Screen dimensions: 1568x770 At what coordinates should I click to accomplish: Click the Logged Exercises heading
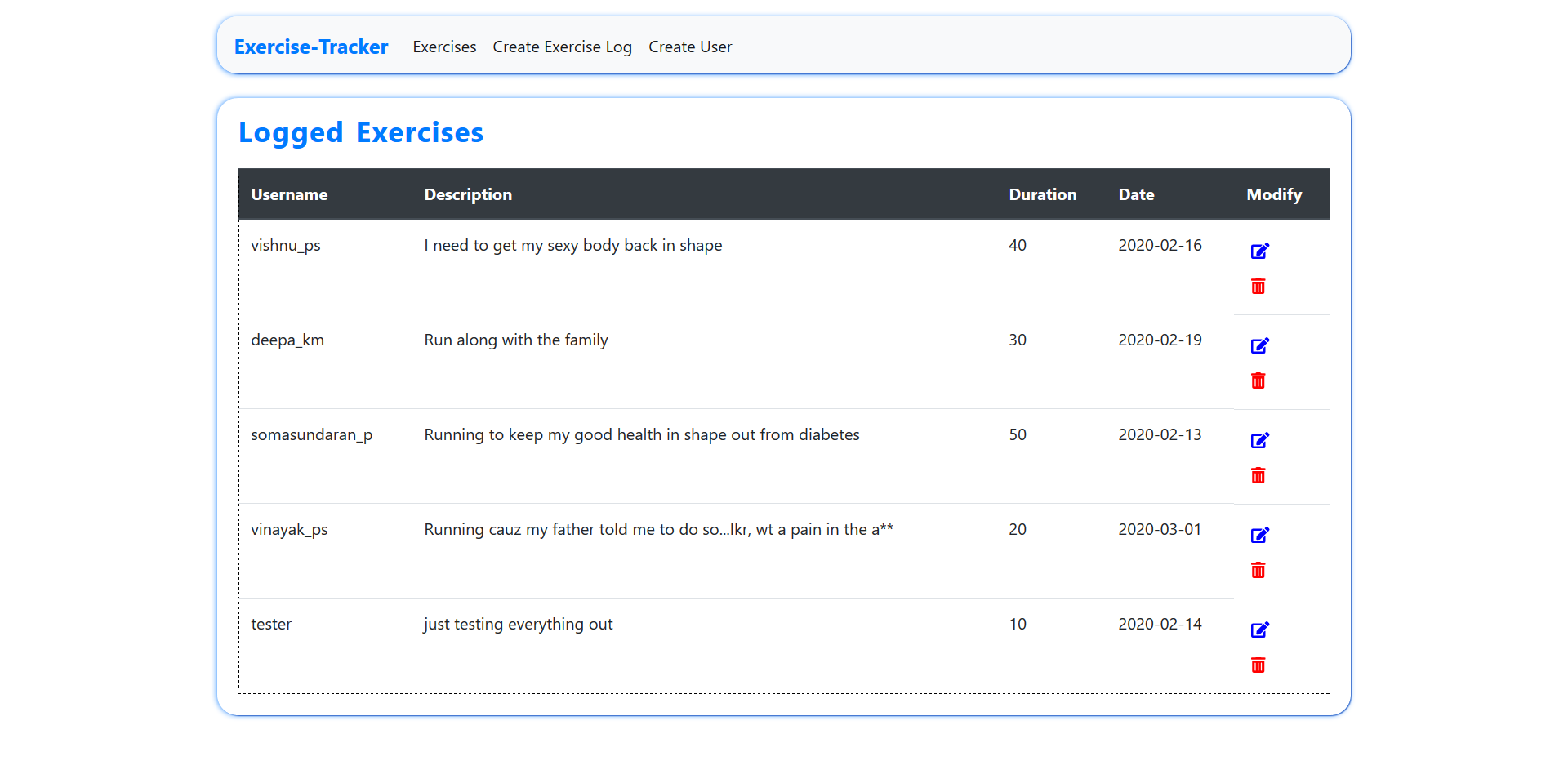pos(361,132)
